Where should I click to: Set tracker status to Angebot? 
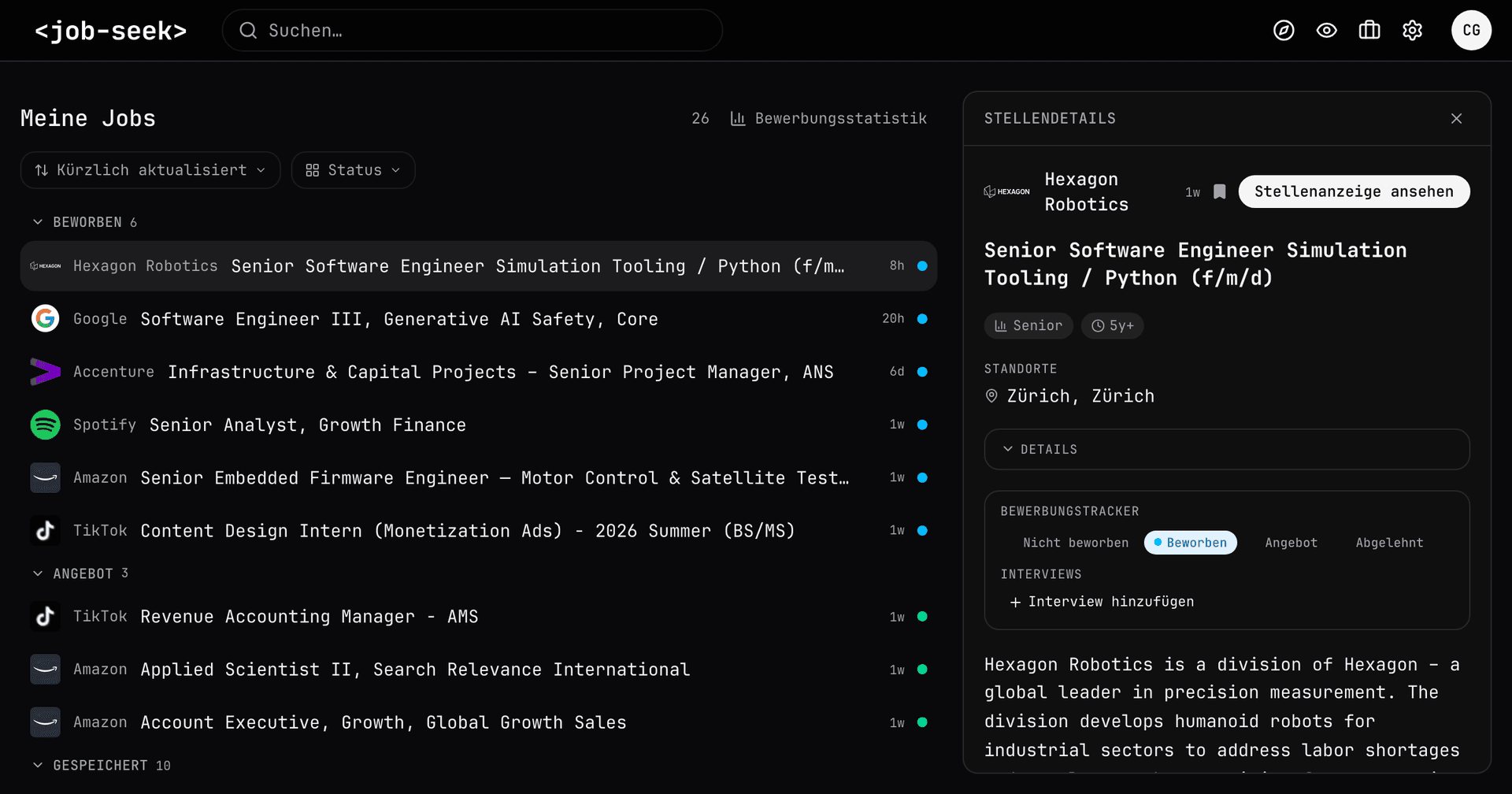pyautogui.click(x=1291, y=543)
